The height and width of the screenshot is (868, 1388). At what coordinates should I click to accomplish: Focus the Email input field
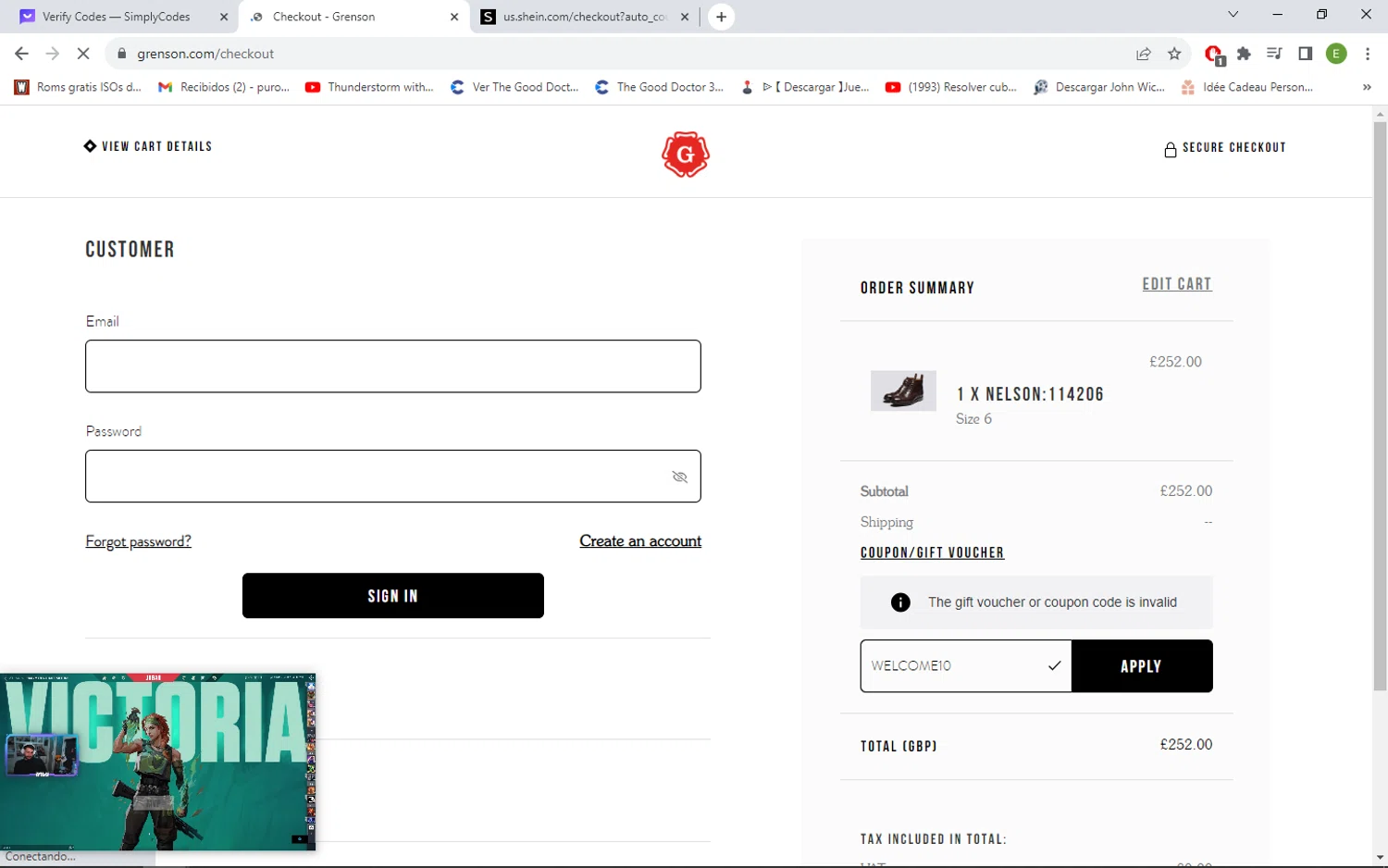[x=393, y=366]
